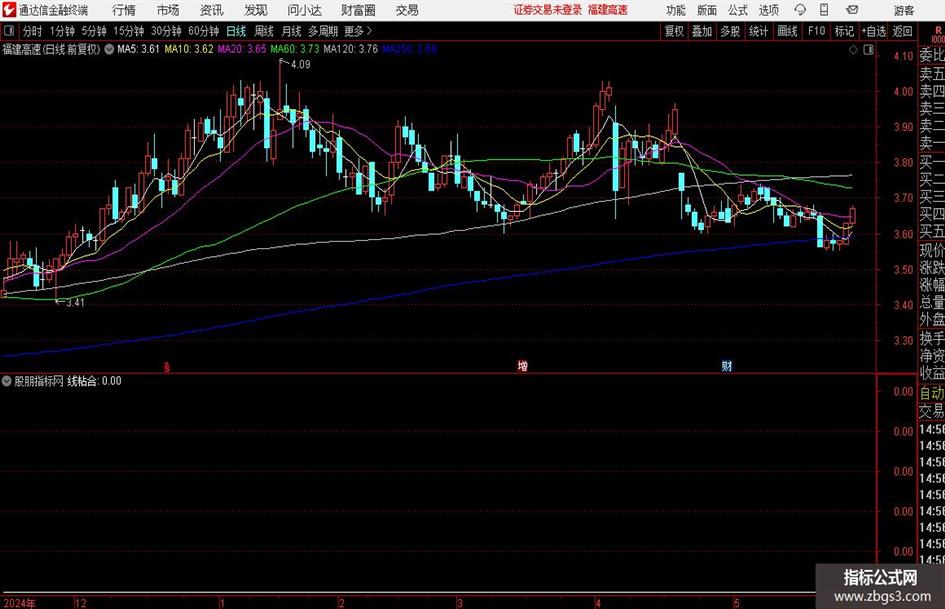Image resolution: width=945 pixels, height=609 pixels.
Task: Switch to the 60分钟 period tab
Action: point(203,31)
